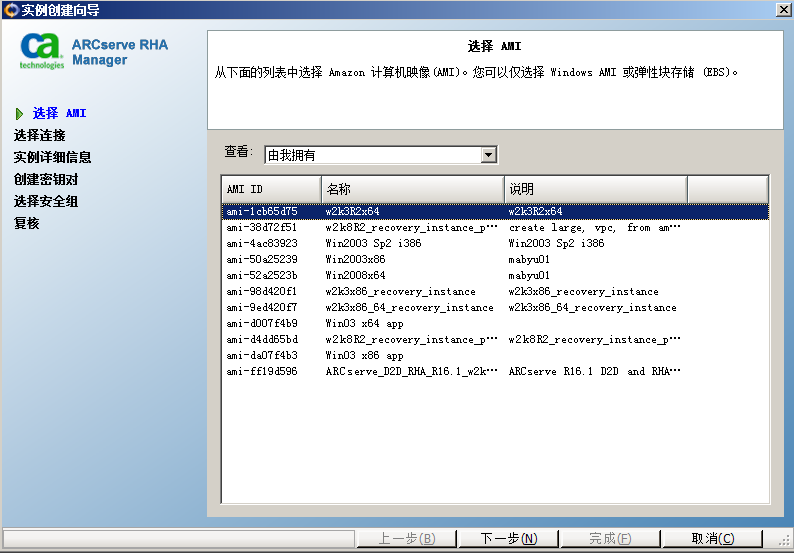Screen dimensions: 794x553
Task: Select row ami-38d72f51
Action: coord(495,227)
